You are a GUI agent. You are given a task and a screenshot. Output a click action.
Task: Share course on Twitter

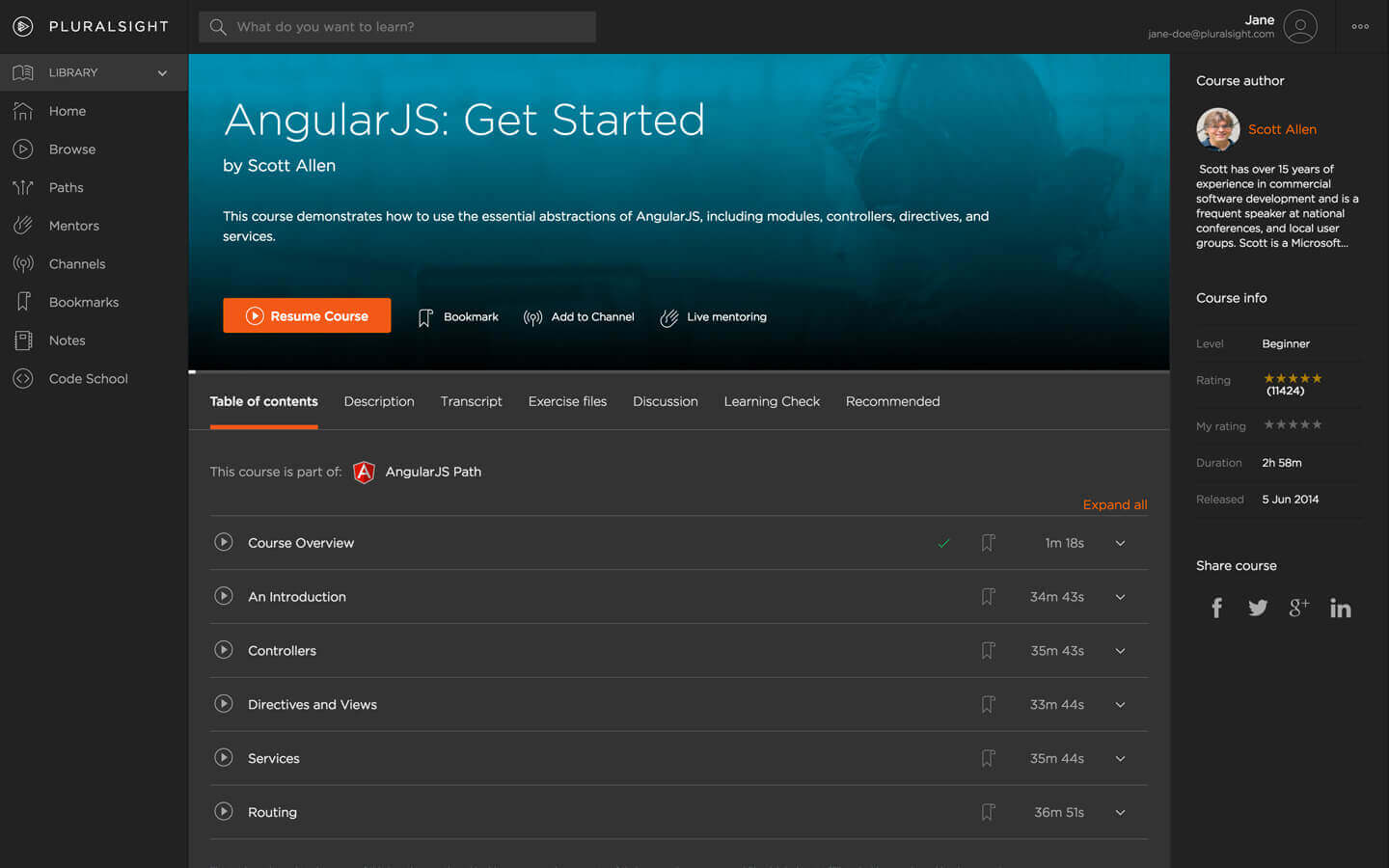pos(1258,608)
